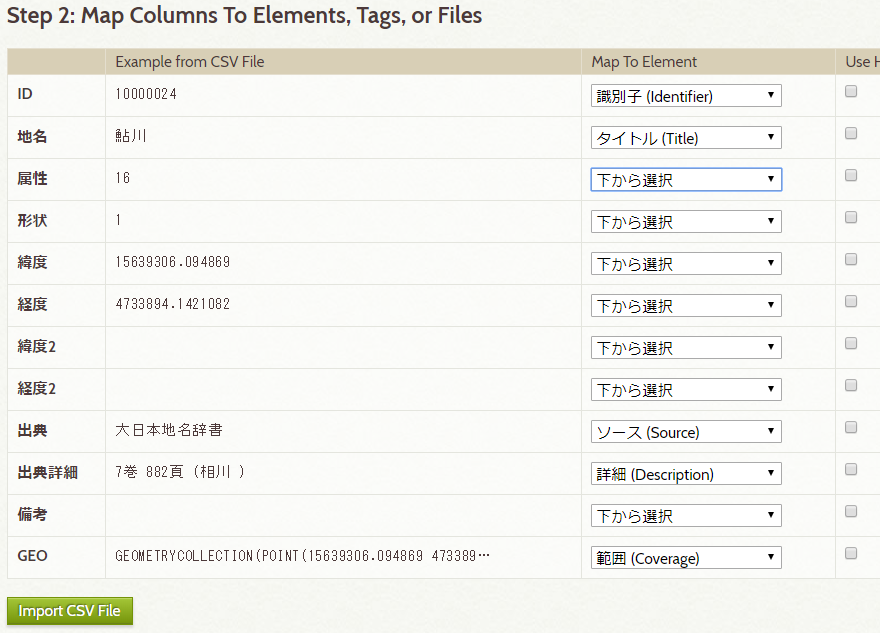This screenshot has width=880, height=633.
Task: Open the 詳細 (Description) dropdown for 出典詳細
Action: tap(686, 474)
